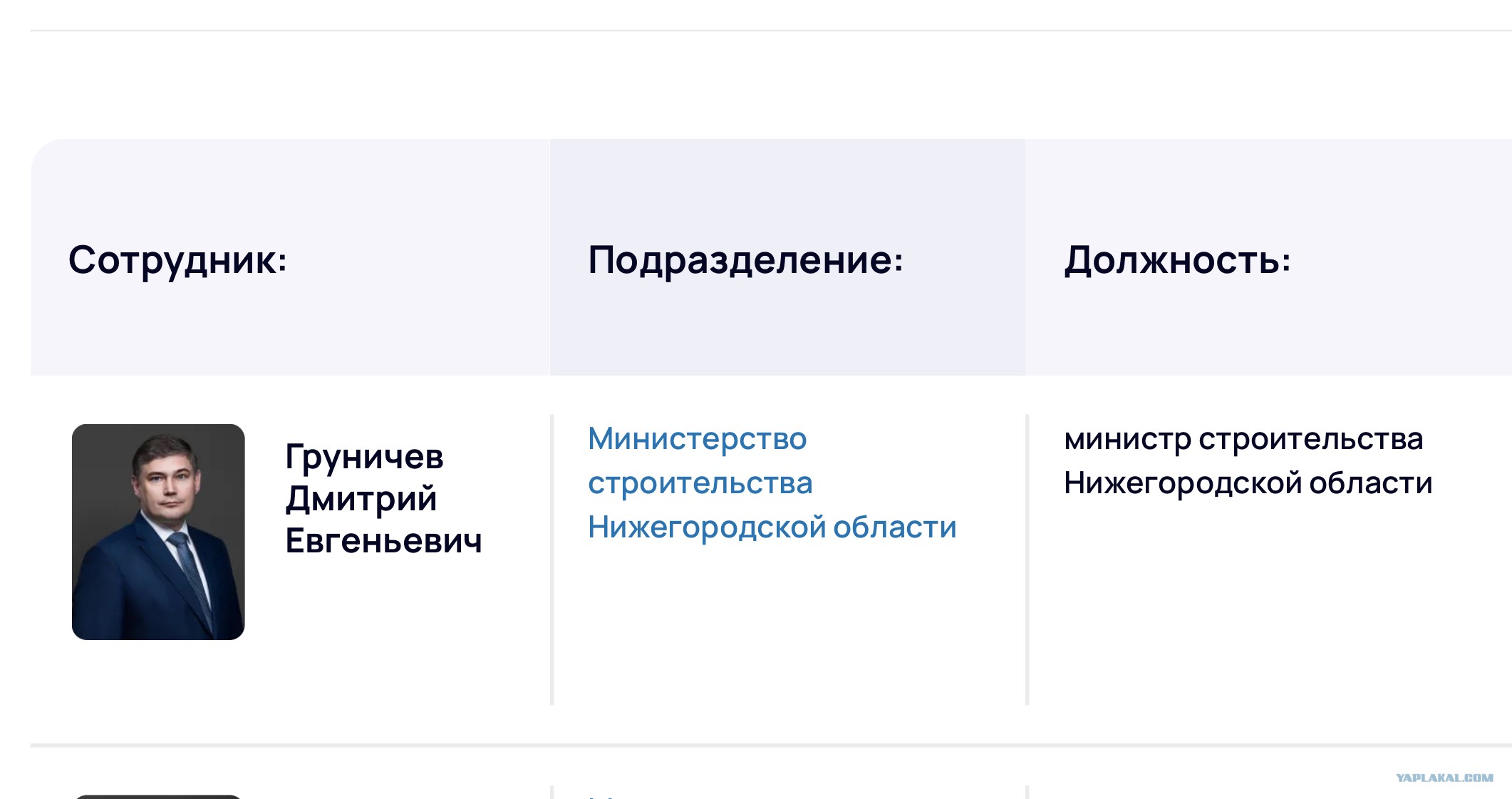Click blue word строительства in division link
The image size is (1512, 799).
[700, 483]
